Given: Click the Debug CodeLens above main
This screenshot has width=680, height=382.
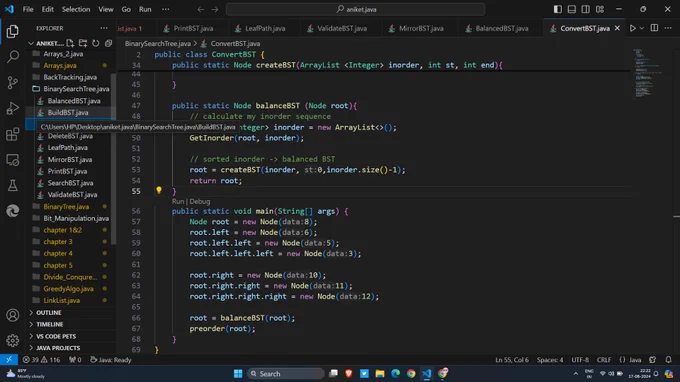Looking at the screenshot, I should coord(199,202).
